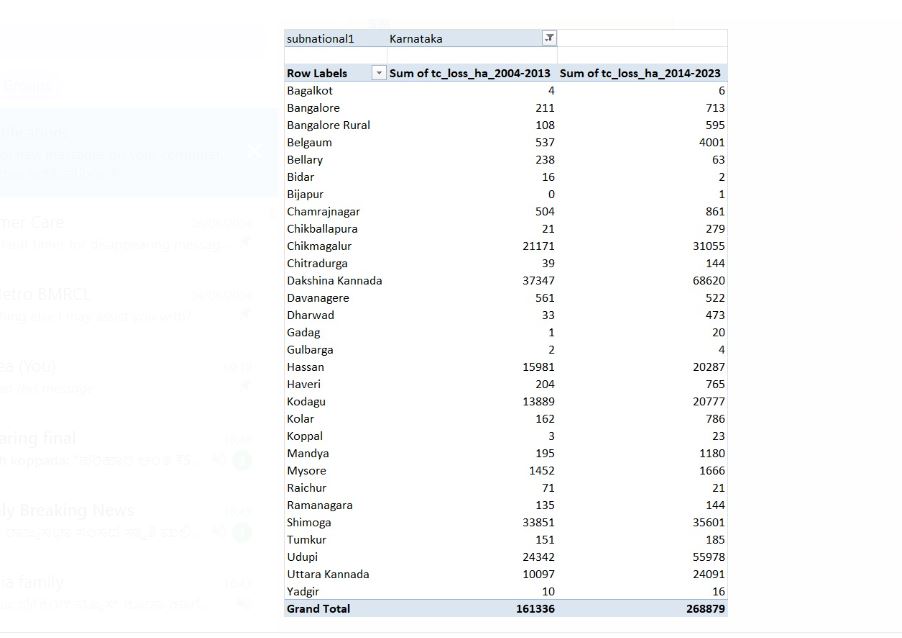
Task: Select the Gulbarga row label
Action: coord(310,350)
